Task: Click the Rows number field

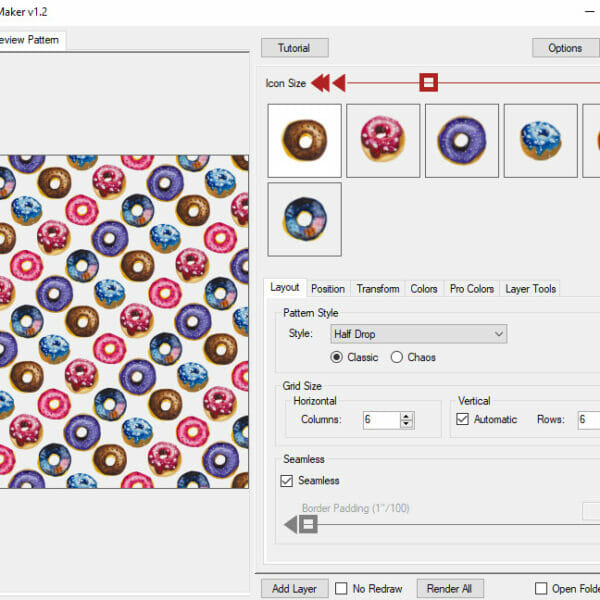Action: coord(589,420)
